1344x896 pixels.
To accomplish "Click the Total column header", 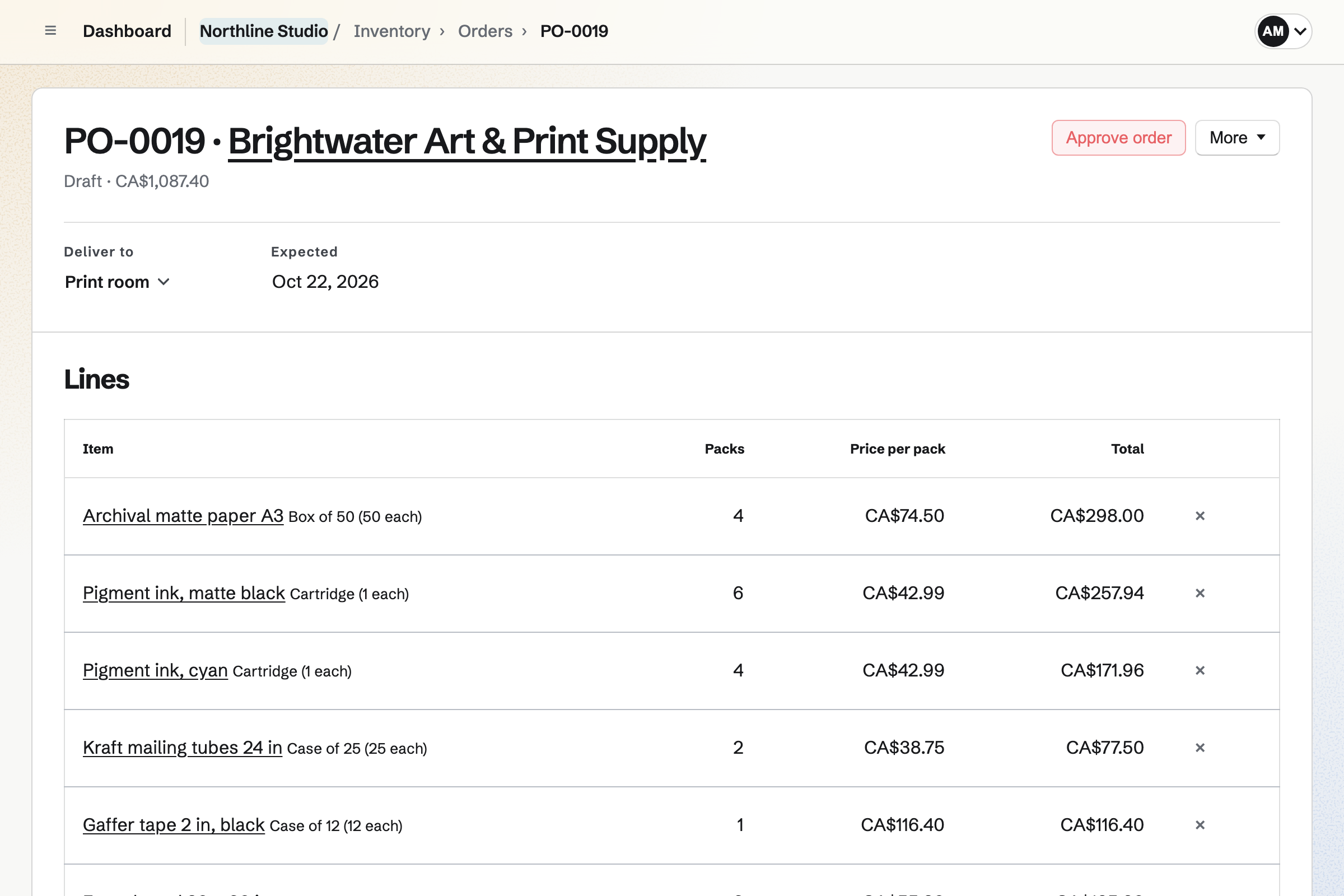I will point(1127,449).
